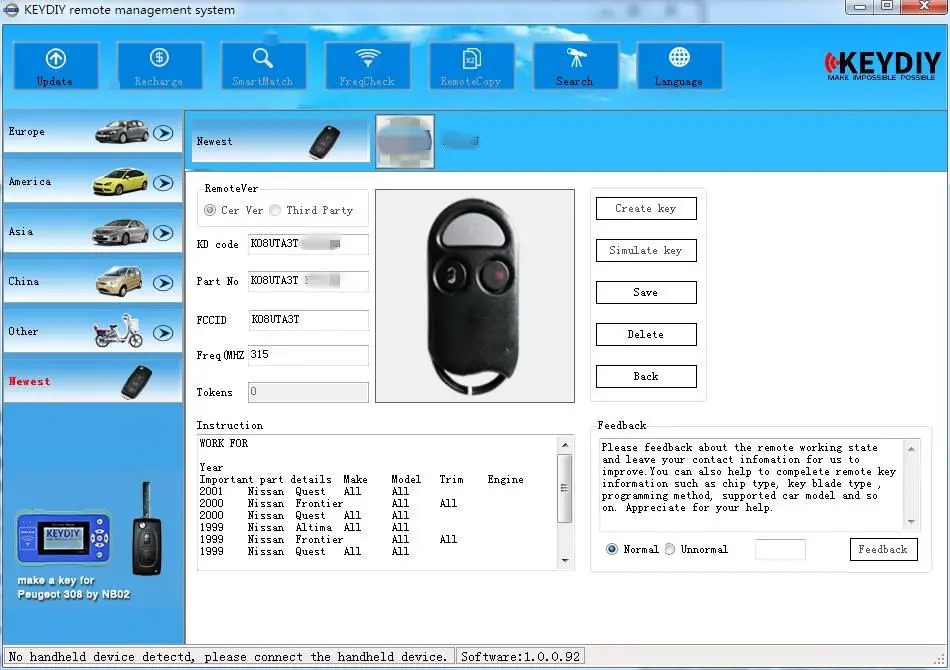Open the Language globe option
This screenshot has width=950, height=670.
[x=679, y=66]
